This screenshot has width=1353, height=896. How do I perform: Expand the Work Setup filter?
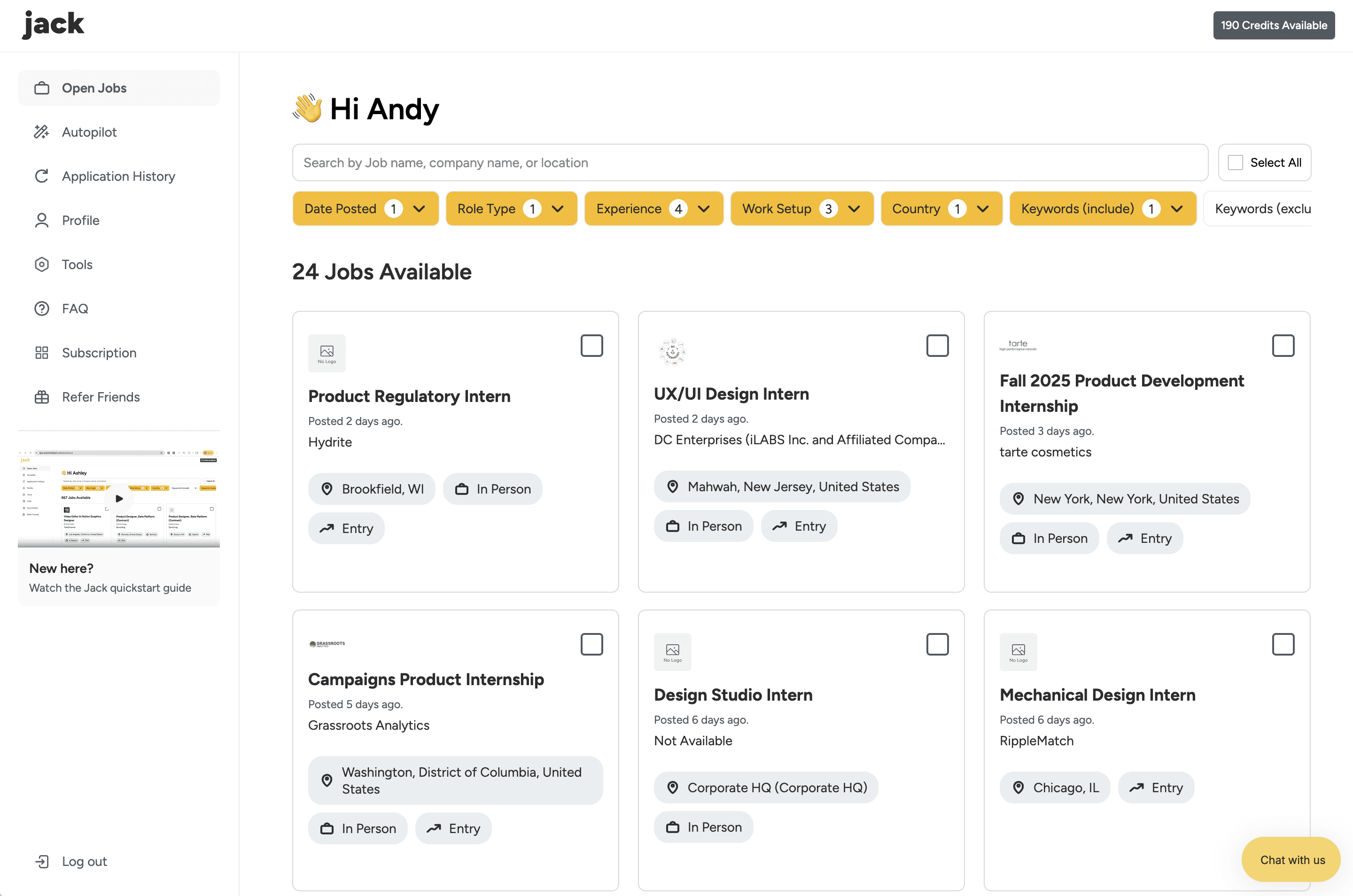click(x=801, y=209)
